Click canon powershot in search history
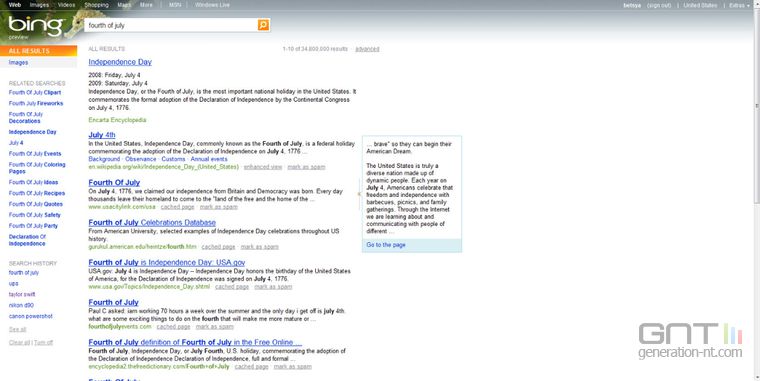This screenshot has height=381, width=760. point(31,316)
